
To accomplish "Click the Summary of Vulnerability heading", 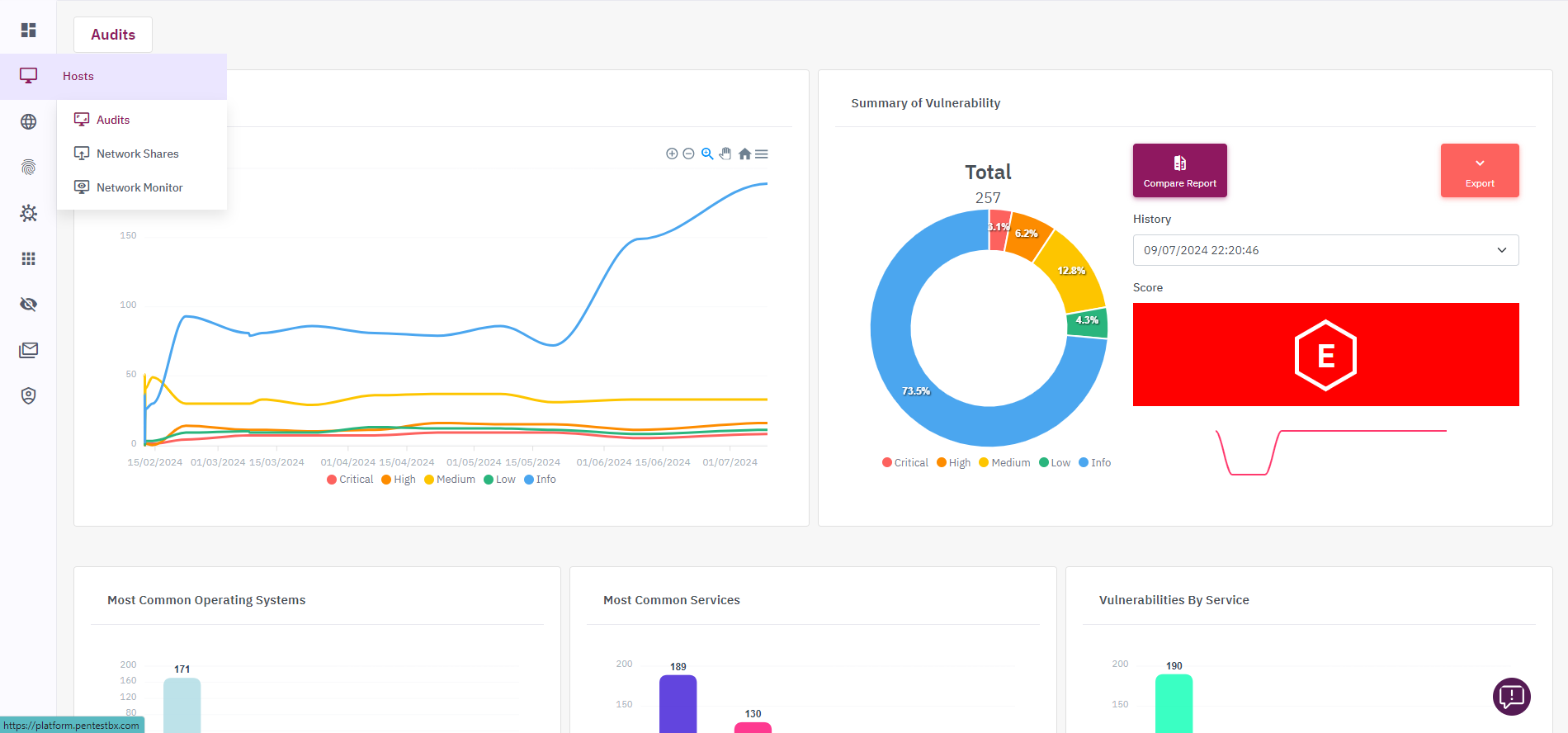I will click(x=925, y=103).
